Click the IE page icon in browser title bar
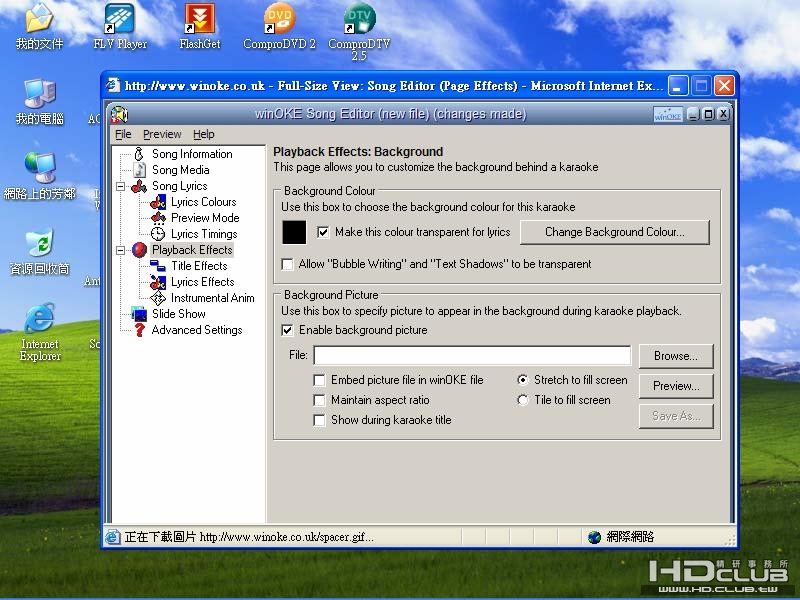 click(x=113, y=85)
